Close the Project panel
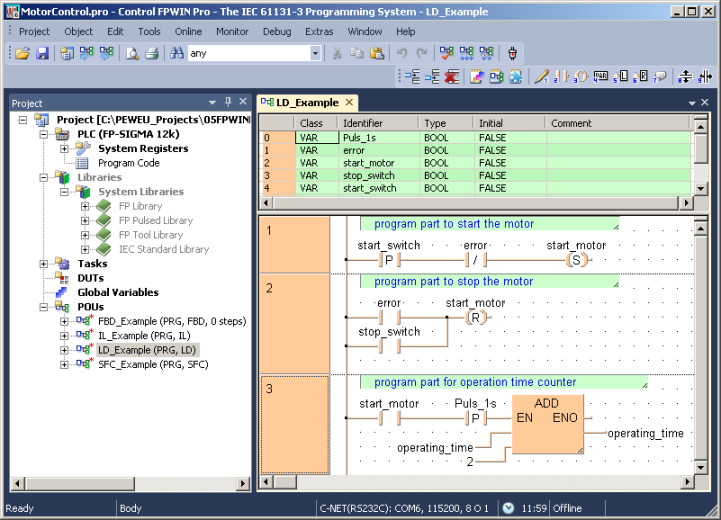721x520 pixels. [243, 102]
